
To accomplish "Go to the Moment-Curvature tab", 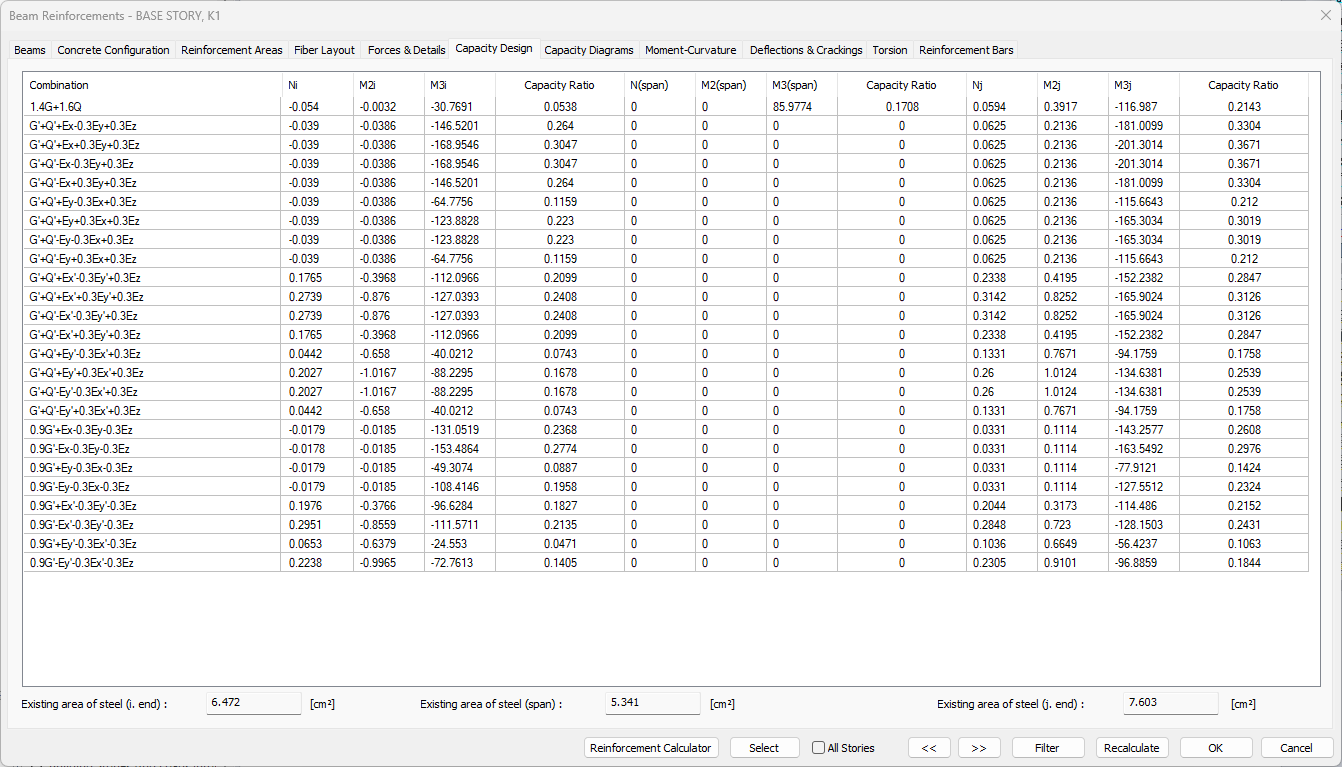I will (x=690, y=50).
